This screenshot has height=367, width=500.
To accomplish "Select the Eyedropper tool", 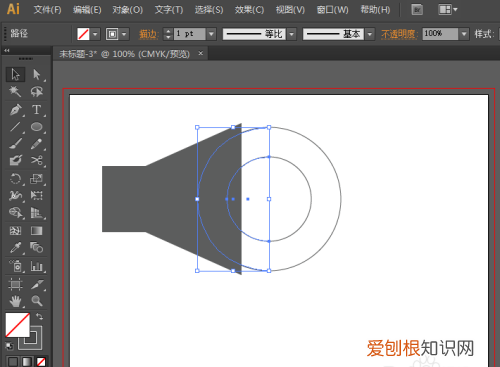I will (15, 248).
